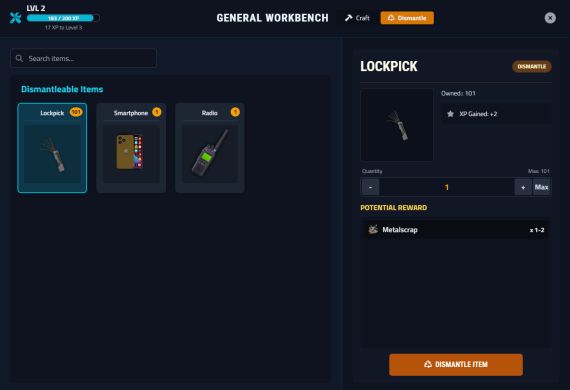Click the Metalscrap reward row
570x390 pixels.
456,230
